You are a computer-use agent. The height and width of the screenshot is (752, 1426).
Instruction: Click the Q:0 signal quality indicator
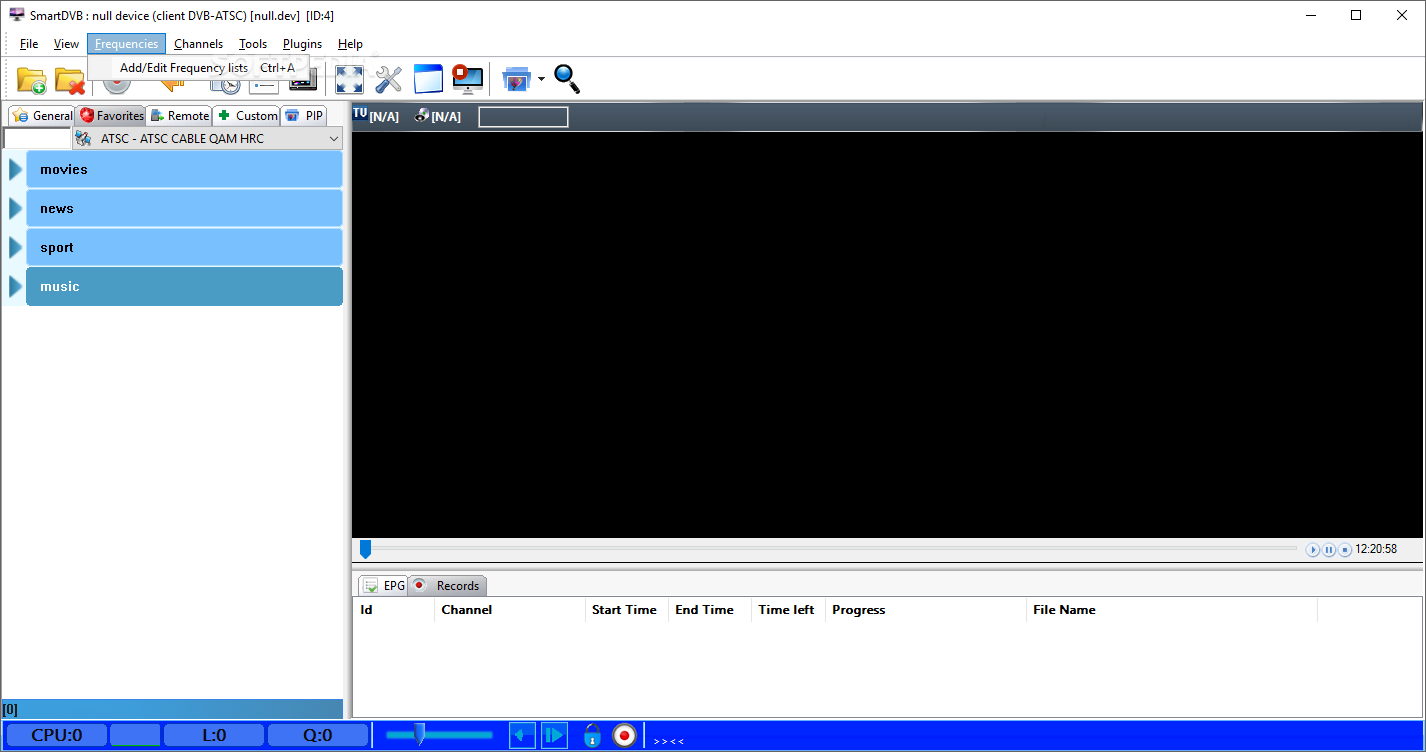(318, 736)
